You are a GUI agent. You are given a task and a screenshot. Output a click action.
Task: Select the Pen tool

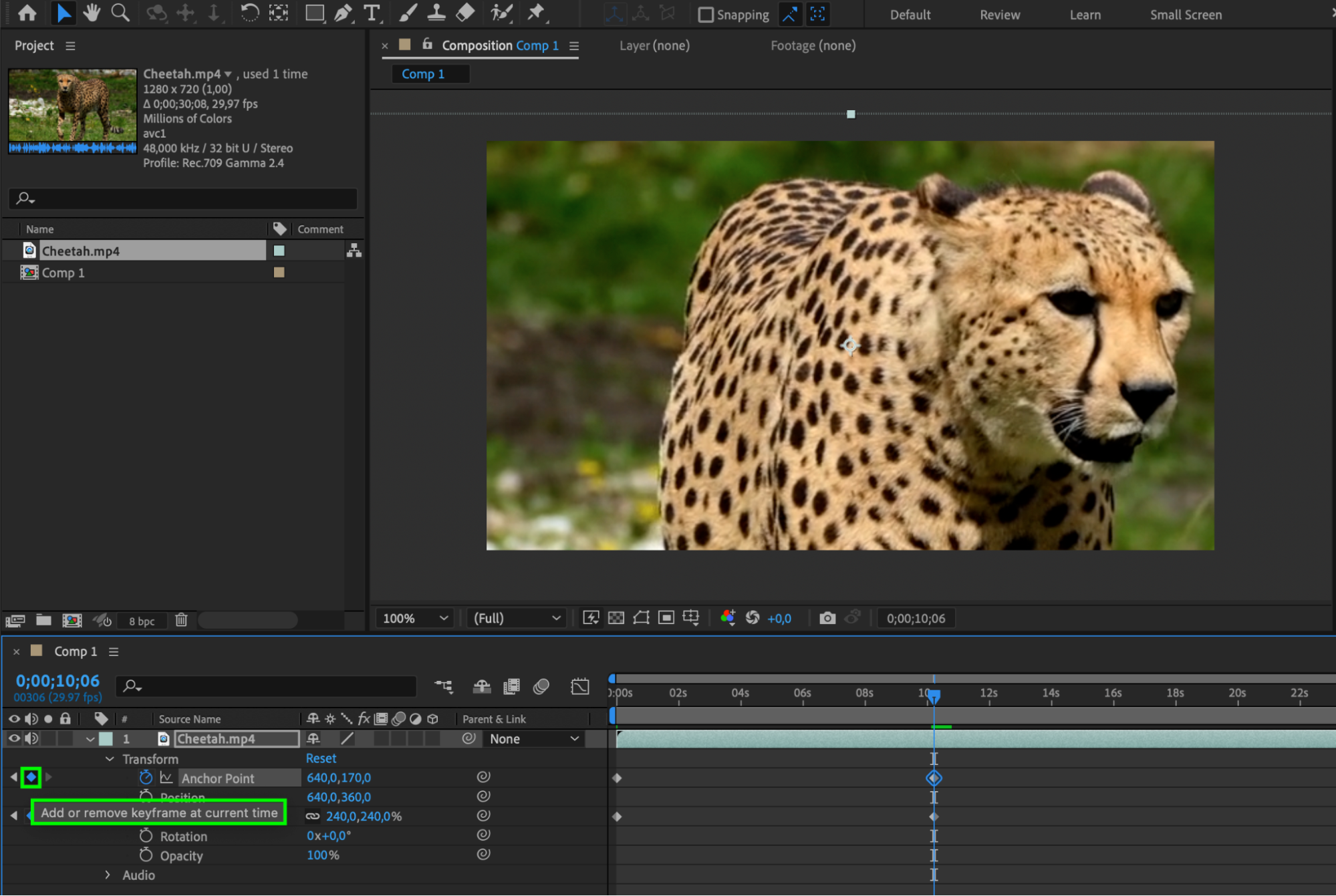(x=343, y=13)
